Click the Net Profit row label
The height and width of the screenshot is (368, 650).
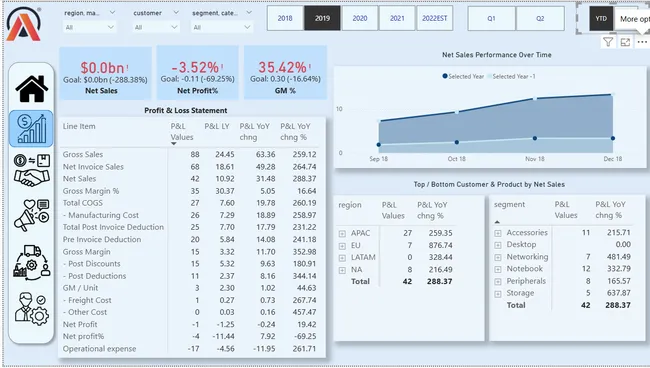(x=80, y=324)
